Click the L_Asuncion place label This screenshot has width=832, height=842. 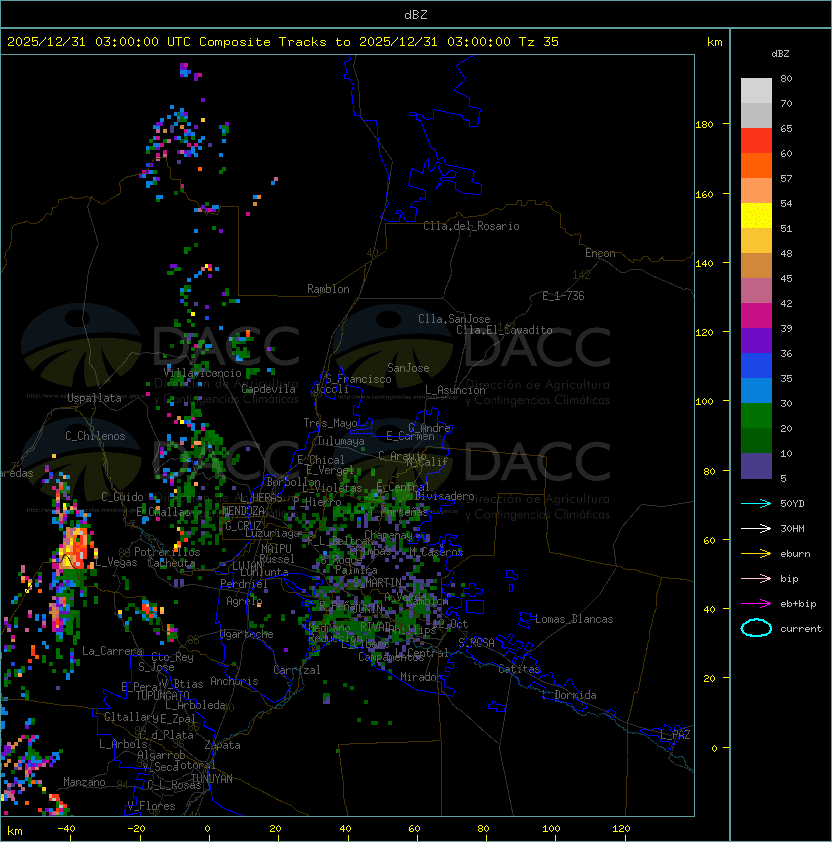[x=455, y=390]
